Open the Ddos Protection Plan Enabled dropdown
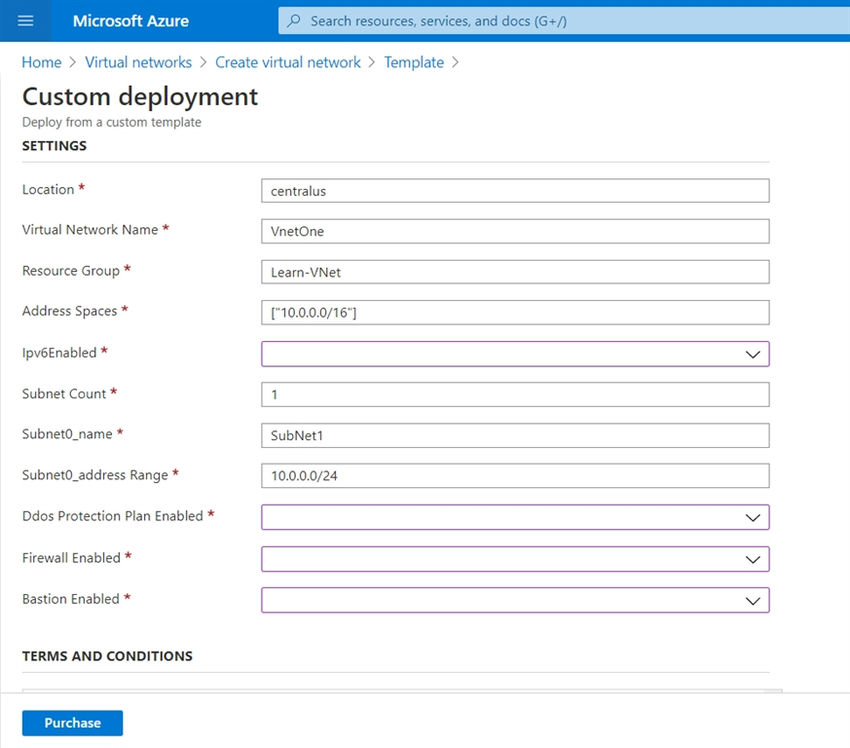The image size is (850, 748). coord(515,517)
